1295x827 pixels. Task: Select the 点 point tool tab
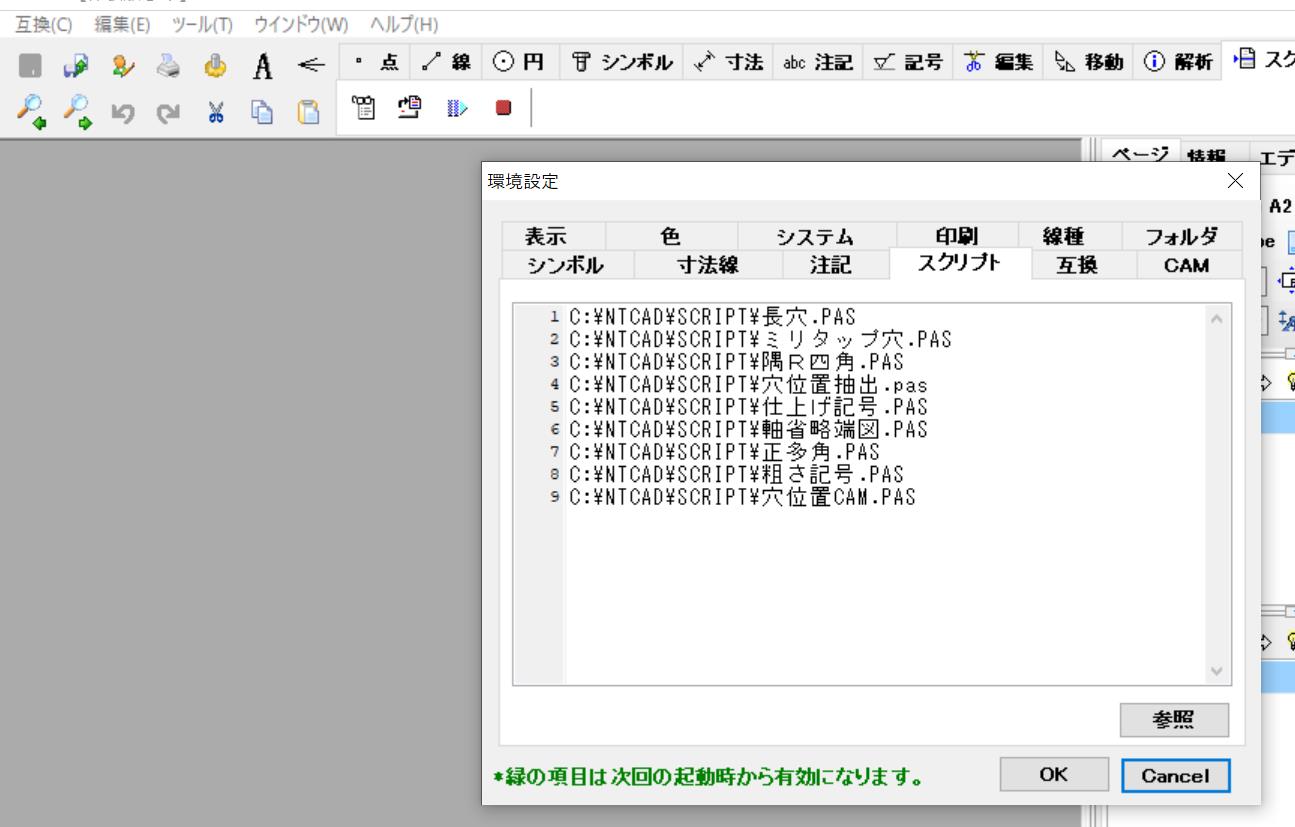click(374, 63)
